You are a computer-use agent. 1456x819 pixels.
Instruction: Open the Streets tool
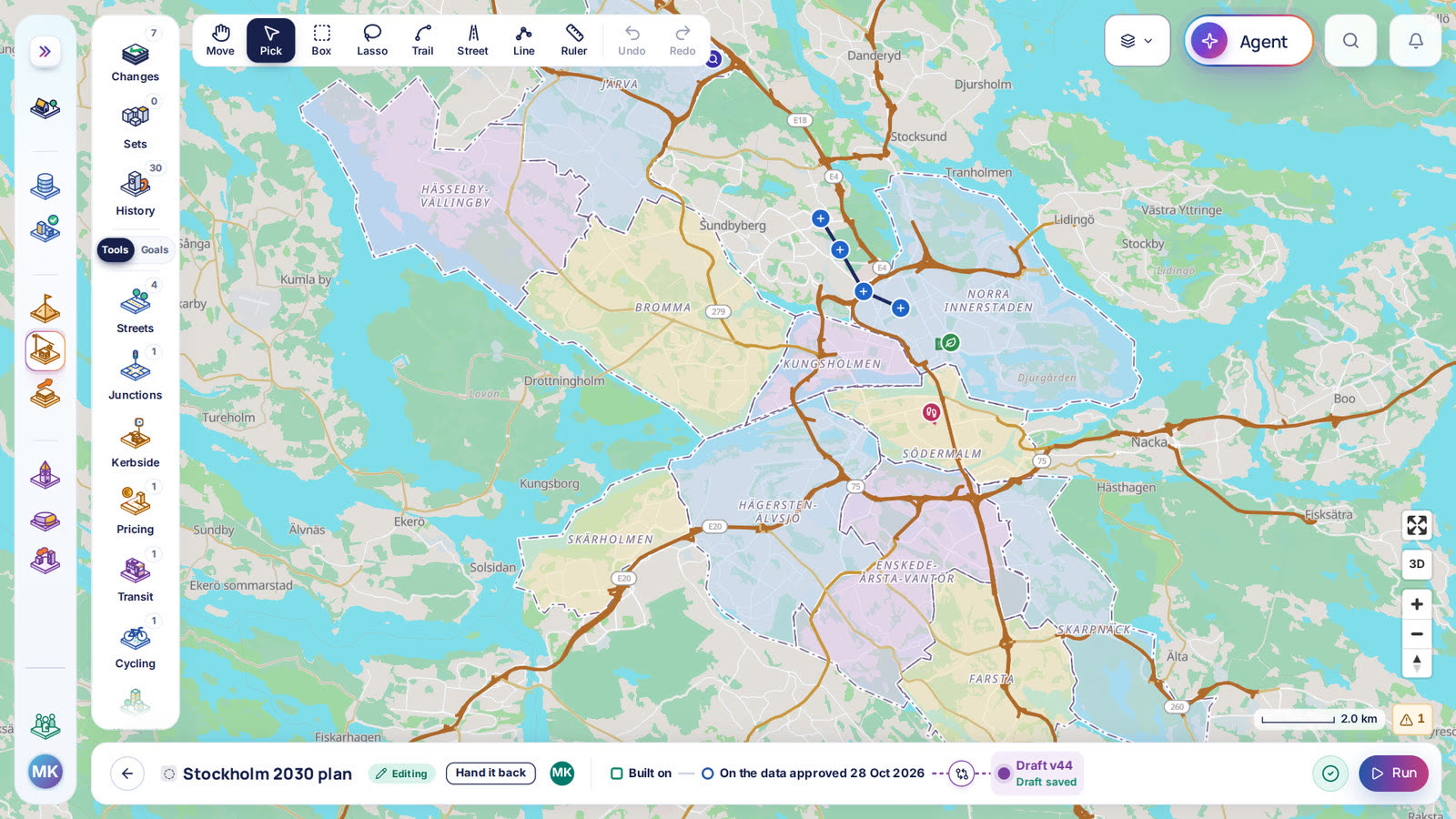136,308
